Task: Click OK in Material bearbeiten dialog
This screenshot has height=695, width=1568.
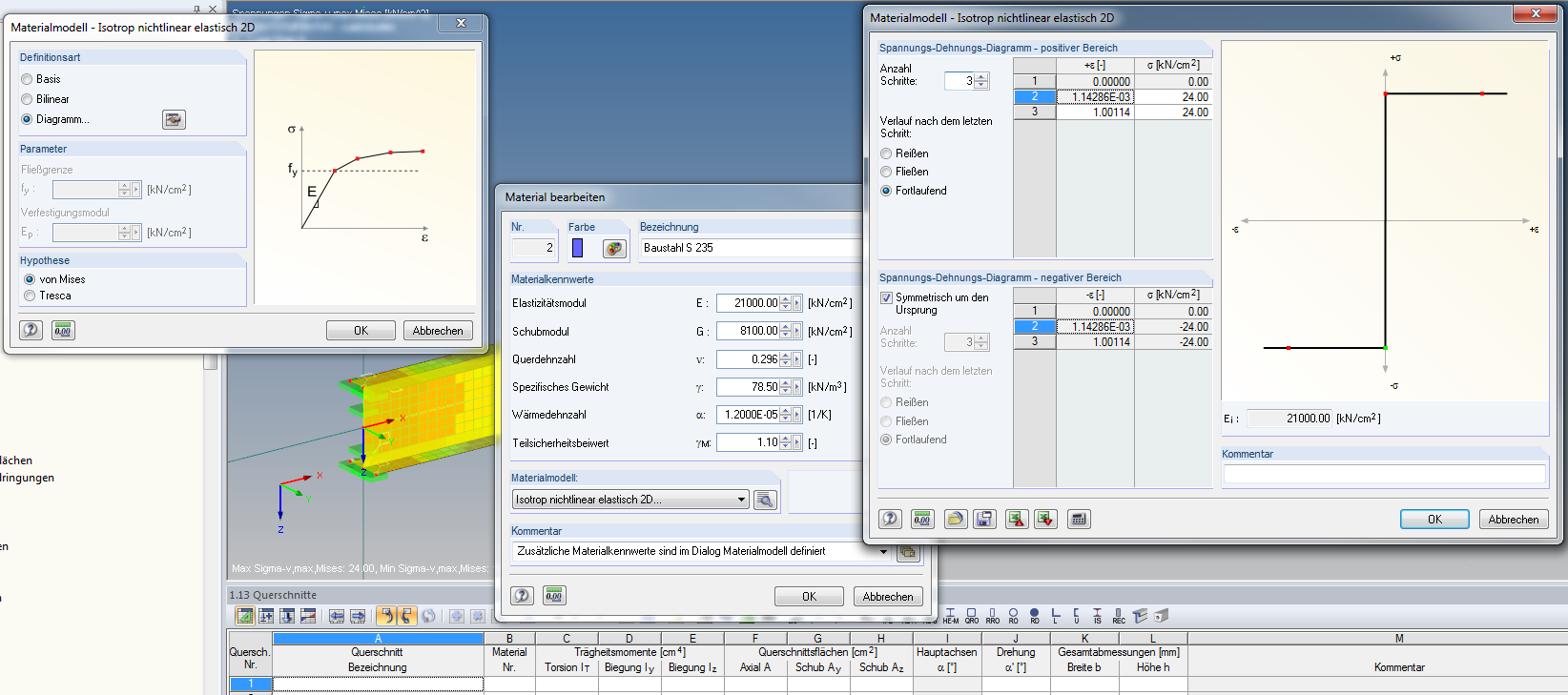Action: pos(809,596)
